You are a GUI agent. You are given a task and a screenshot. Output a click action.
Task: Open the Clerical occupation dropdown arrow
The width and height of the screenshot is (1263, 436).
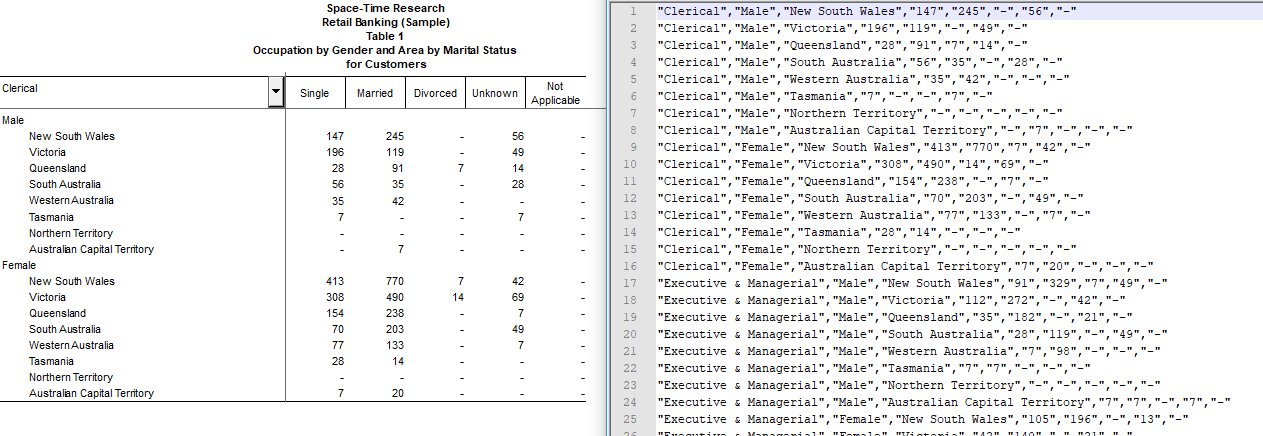click(x=275, y=93)
